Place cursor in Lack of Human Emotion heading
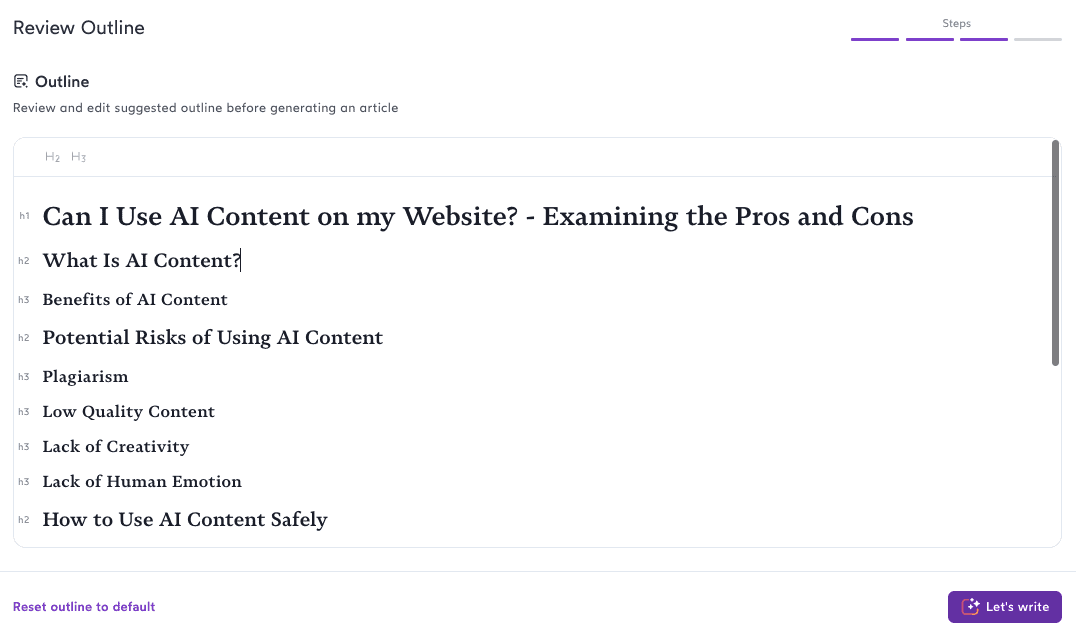 (142, 482)
